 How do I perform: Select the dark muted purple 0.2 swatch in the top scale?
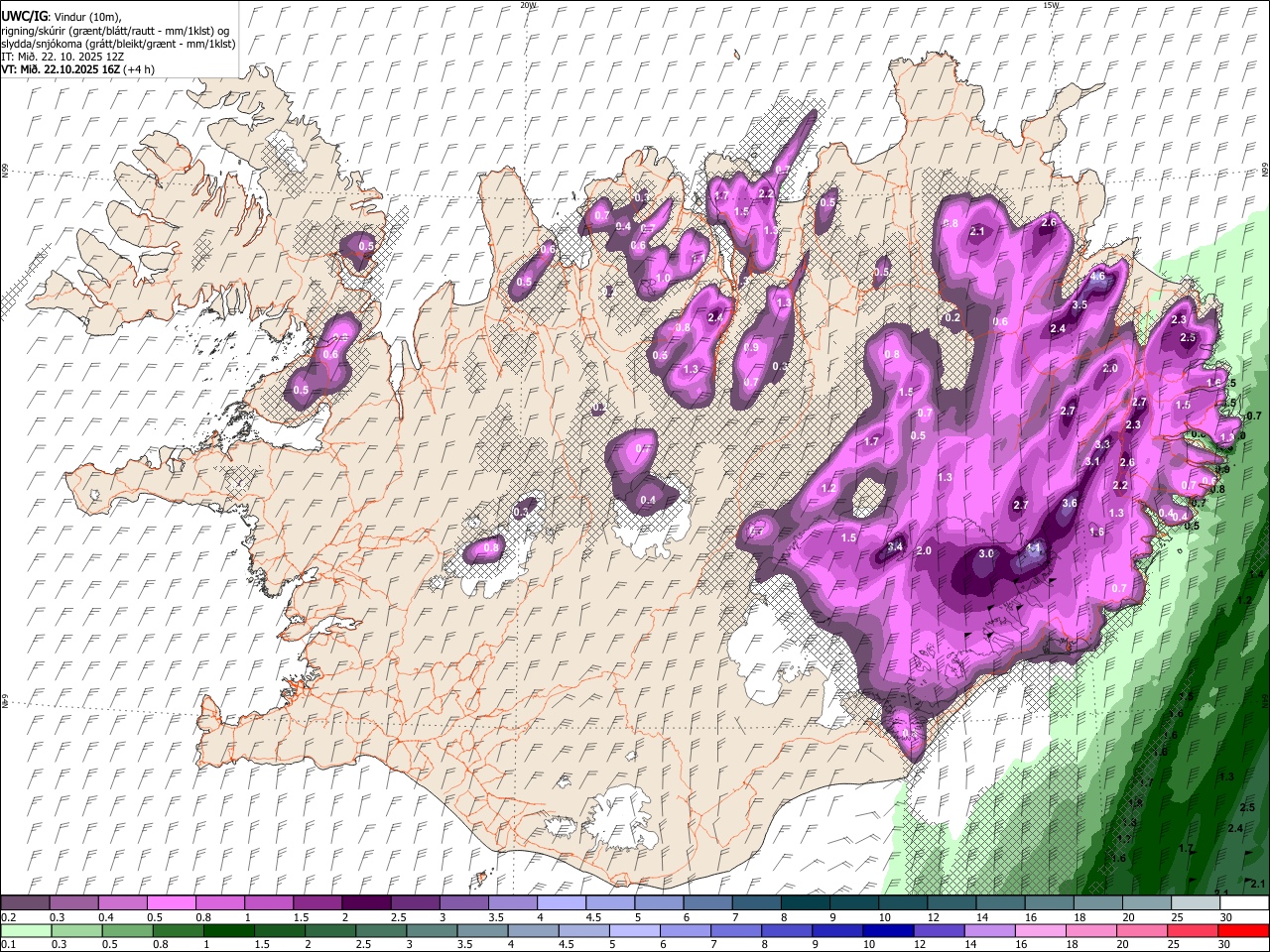pos(25,903)
